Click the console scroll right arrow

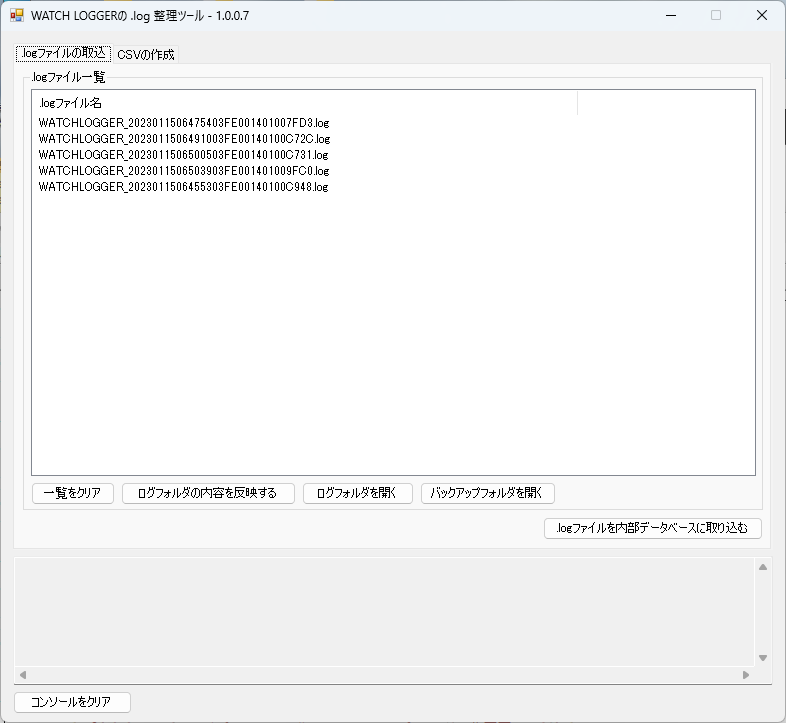pos(745,675)
